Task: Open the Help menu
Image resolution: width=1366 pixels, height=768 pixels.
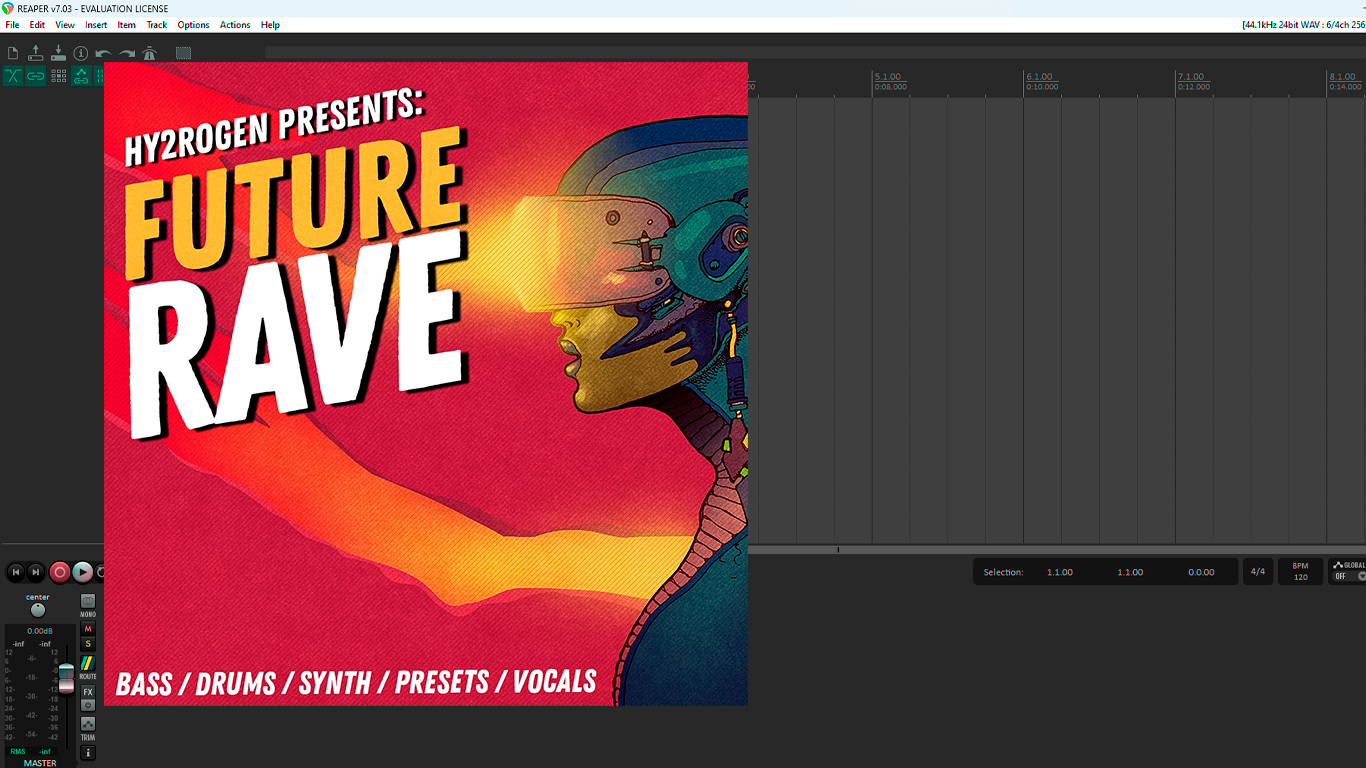Action: point(270,25)
